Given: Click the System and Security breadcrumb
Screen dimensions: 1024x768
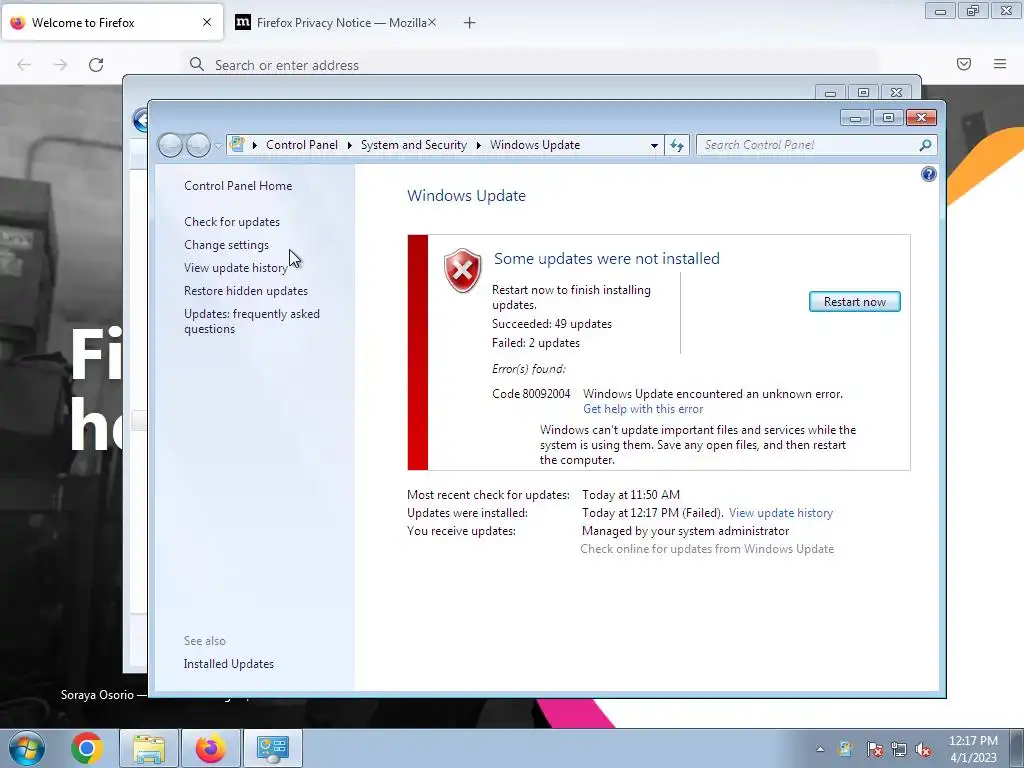Looking at the screenshot, I should [x=413, y=145].
